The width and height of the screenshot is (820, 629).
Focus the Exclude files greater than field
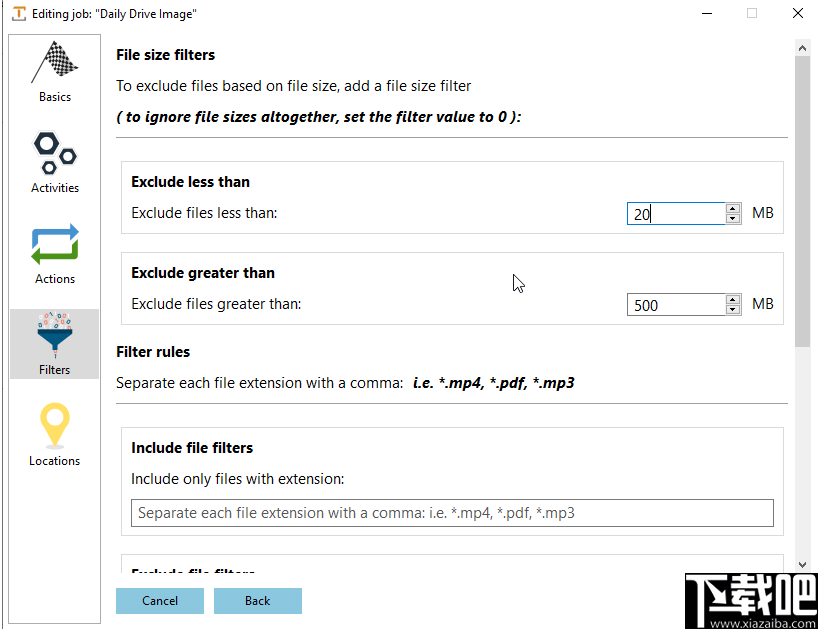(676, 305)
